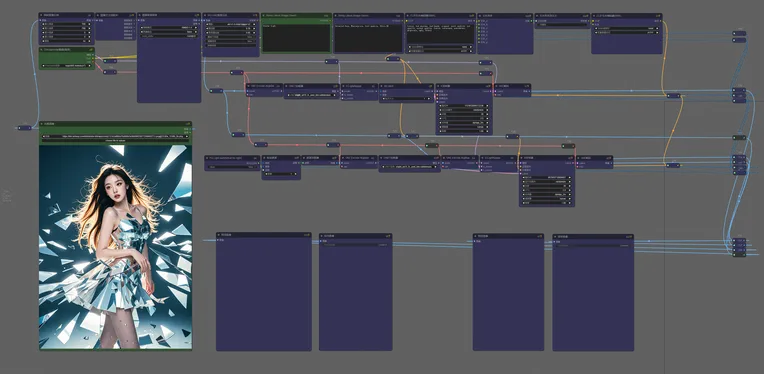Click the negative prompt text box starting with 'lowres, bad anatomy'
Screen dimensions: 764x374
tap(440, 34)
